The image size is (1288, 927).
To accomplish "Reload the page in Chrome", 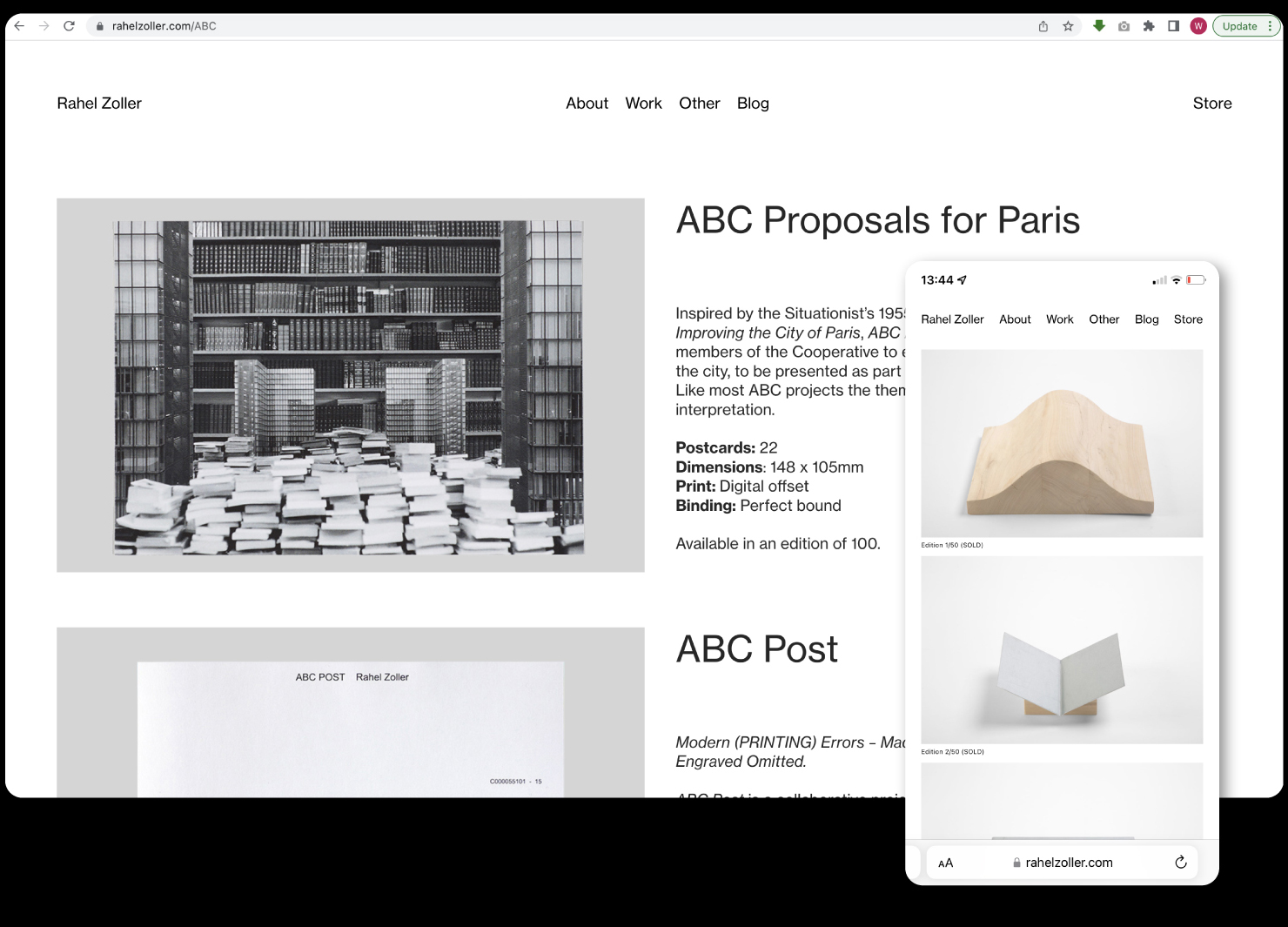I will coord(69,26).
